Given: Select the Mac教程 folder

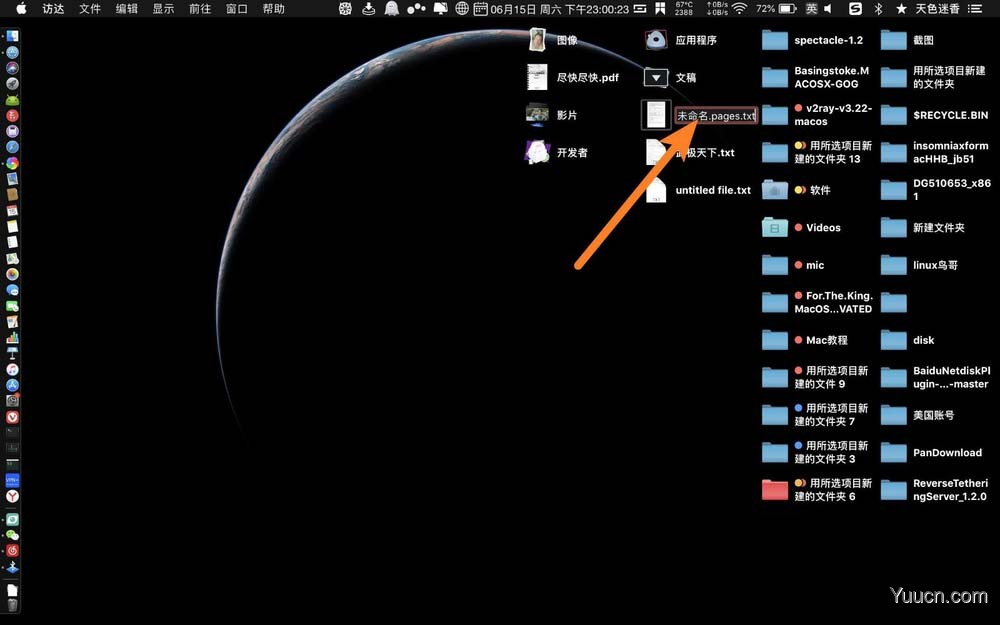Looking at the screenshot, I should [775, 341].
